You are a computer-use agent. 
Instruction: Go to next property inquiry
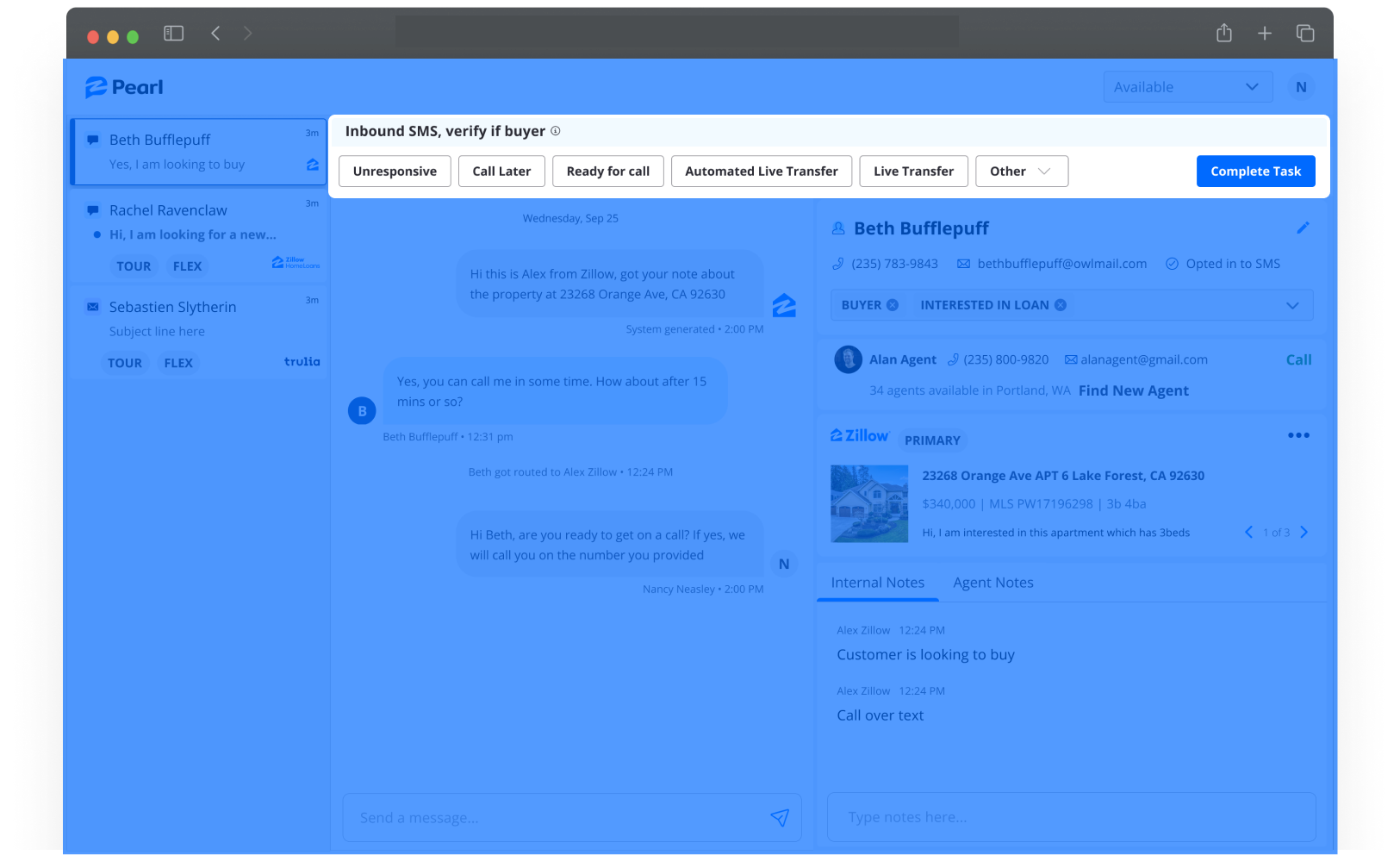pyautogui.click(x=1304, y=532)
